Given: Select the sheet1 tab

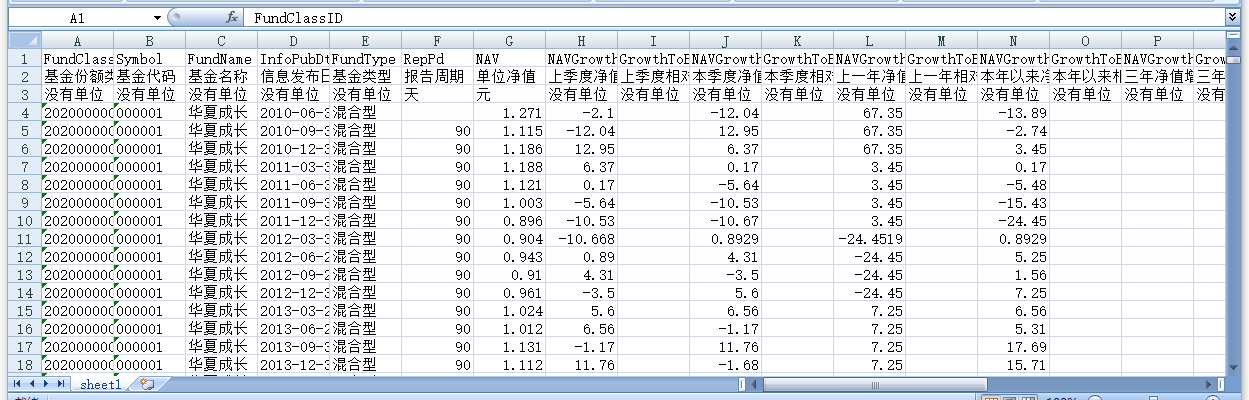Looking at the screenshot, I should (x=101, y=384).
